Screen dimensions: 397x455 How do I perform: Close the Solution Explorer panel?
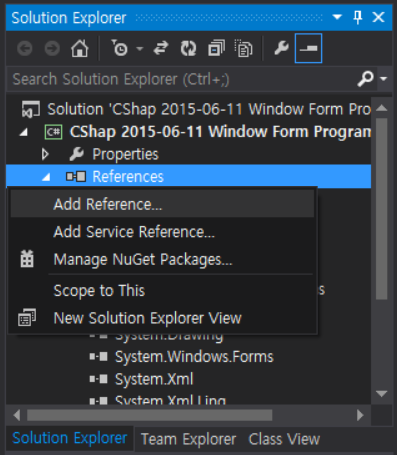click(379, 17)
